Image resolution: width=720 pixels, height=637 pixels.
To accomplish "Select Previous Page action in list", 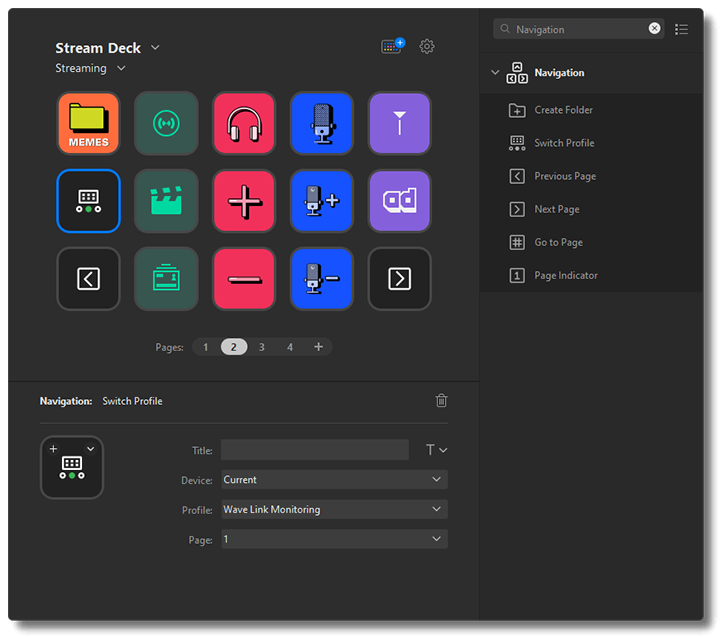I will coord(591,176).
